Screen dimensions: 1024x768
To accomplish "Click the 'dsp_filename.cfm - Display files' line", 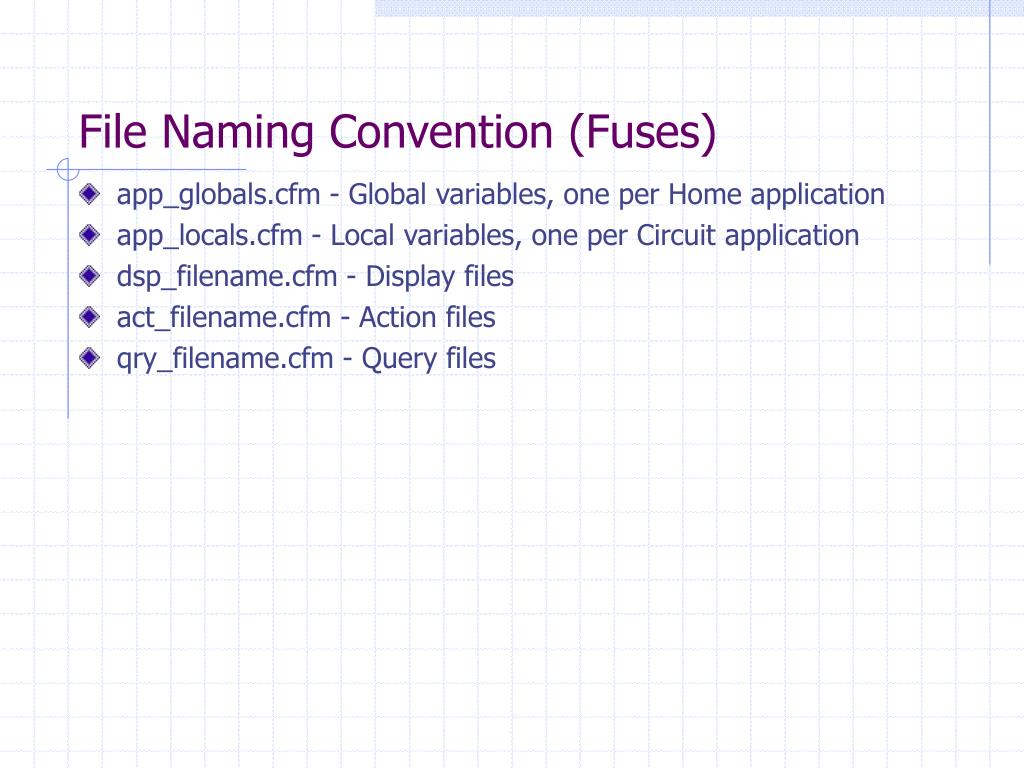I will pyautogui.click(x=315, y=278).
